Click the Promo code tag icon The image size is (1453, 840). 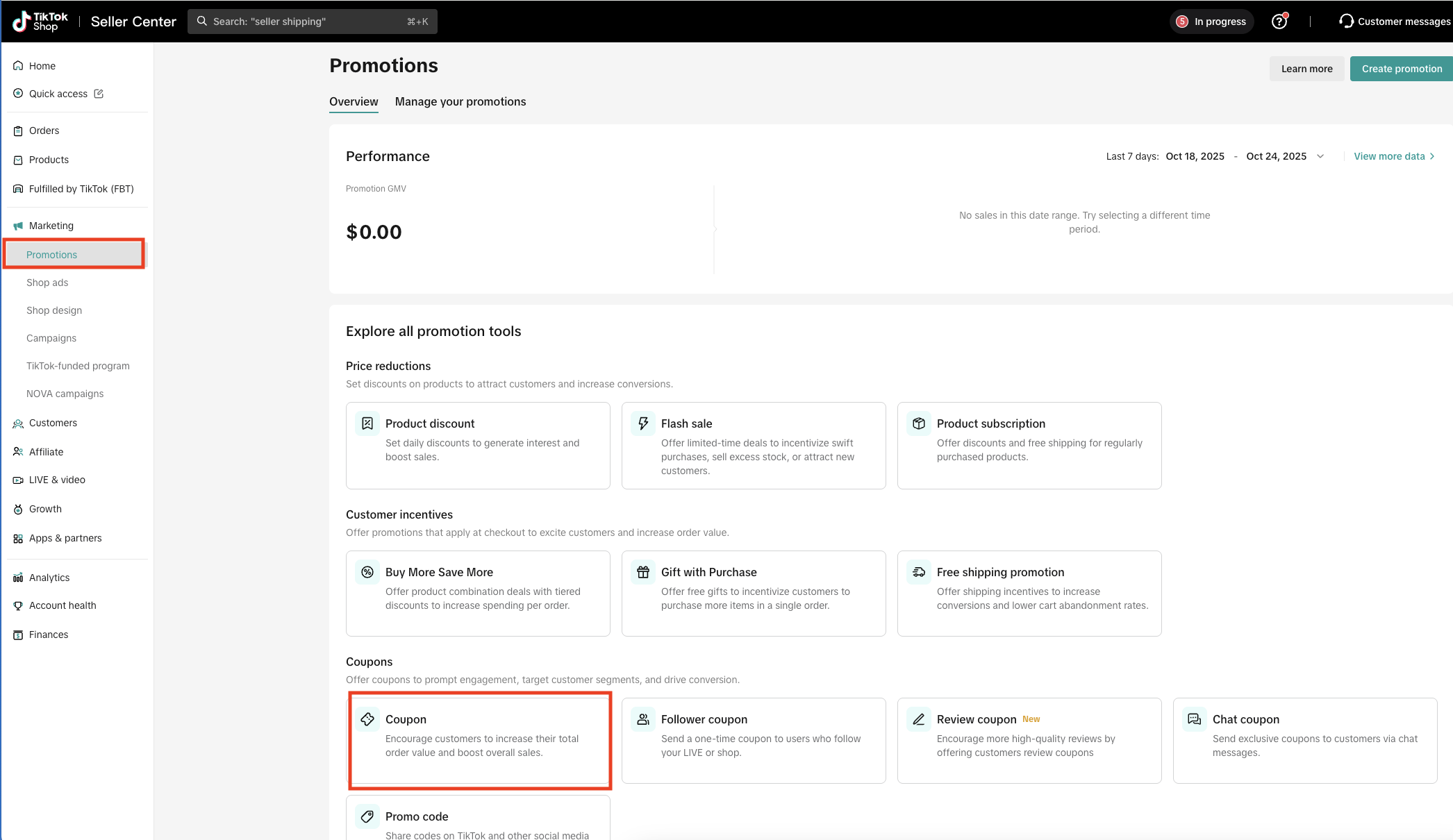tap(367, 816)
